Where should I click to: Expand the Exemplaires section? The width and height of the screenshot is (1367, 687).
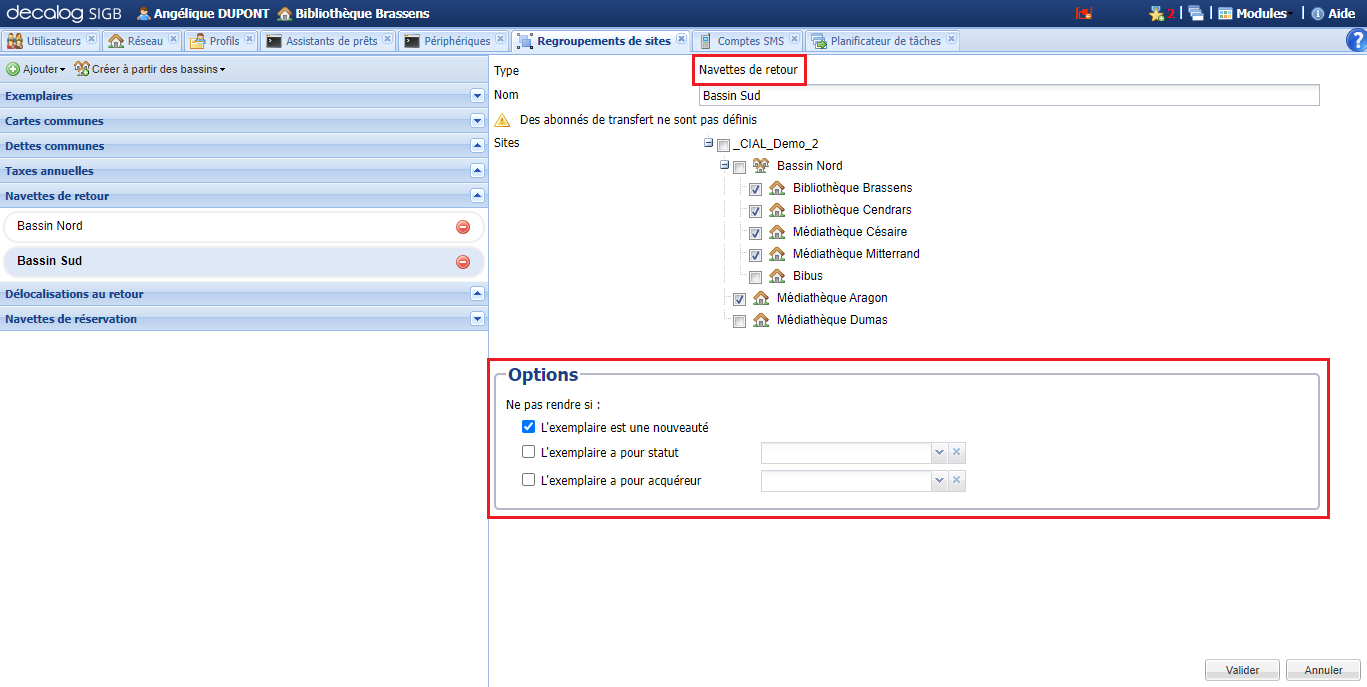(x=477, y=96)
